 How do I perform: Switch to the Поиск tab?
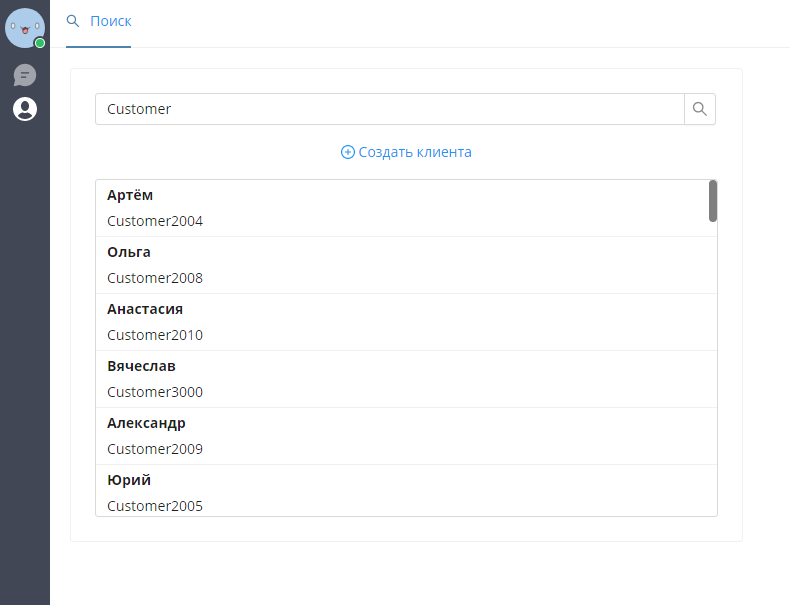point(99,23)
